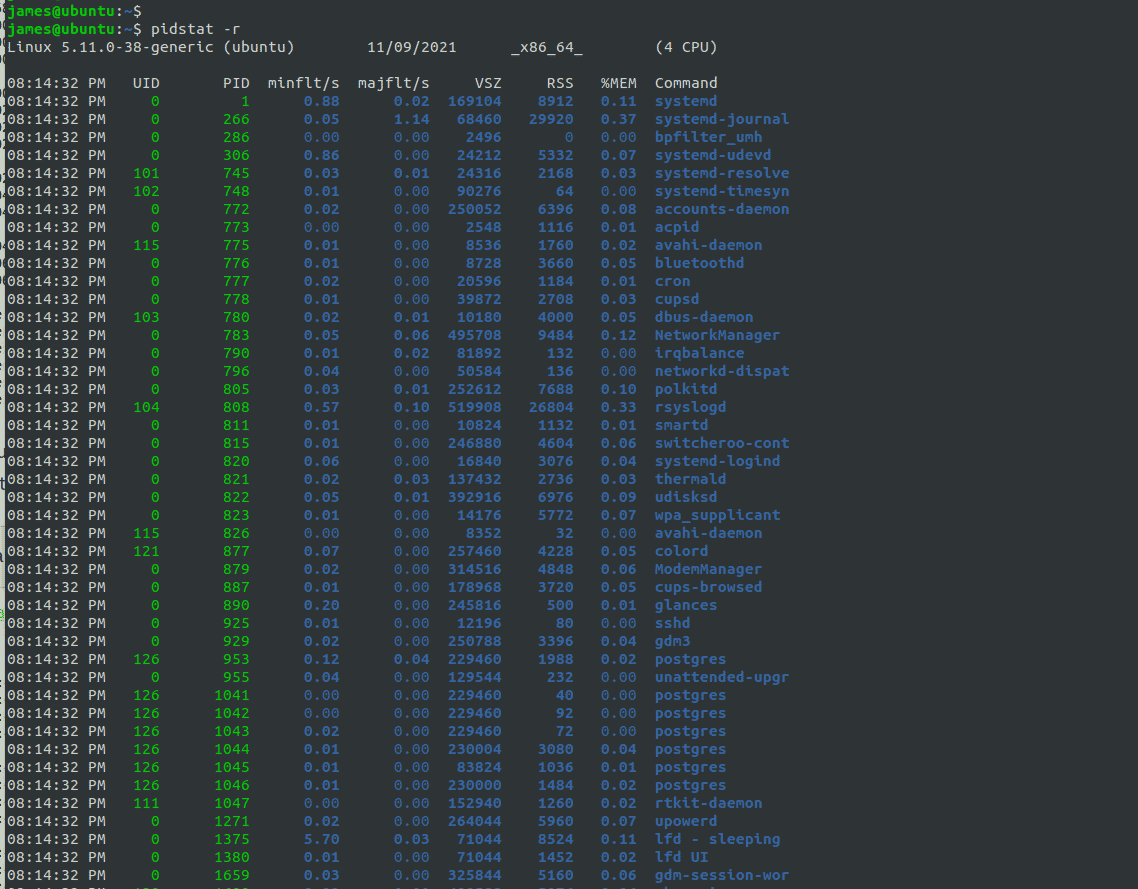Click the 'gdm3' command entry
The height and width of the screenshot is (889, 1138).
pyautogui.click(x=673, y=642)
